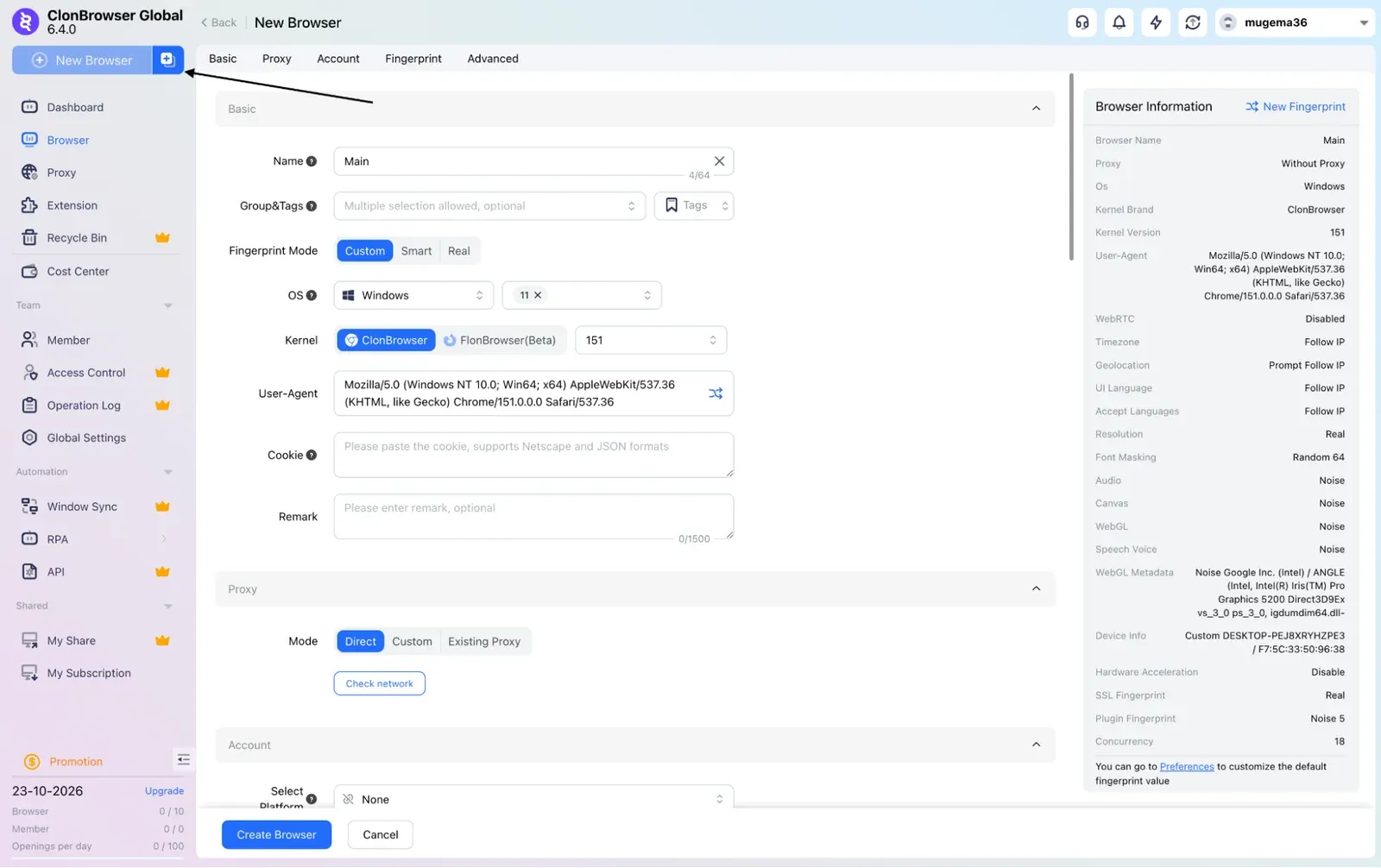Screen dimensions: 1381x868
Task: Click the Cookie help icon
Action: click(x=312, y=456)
